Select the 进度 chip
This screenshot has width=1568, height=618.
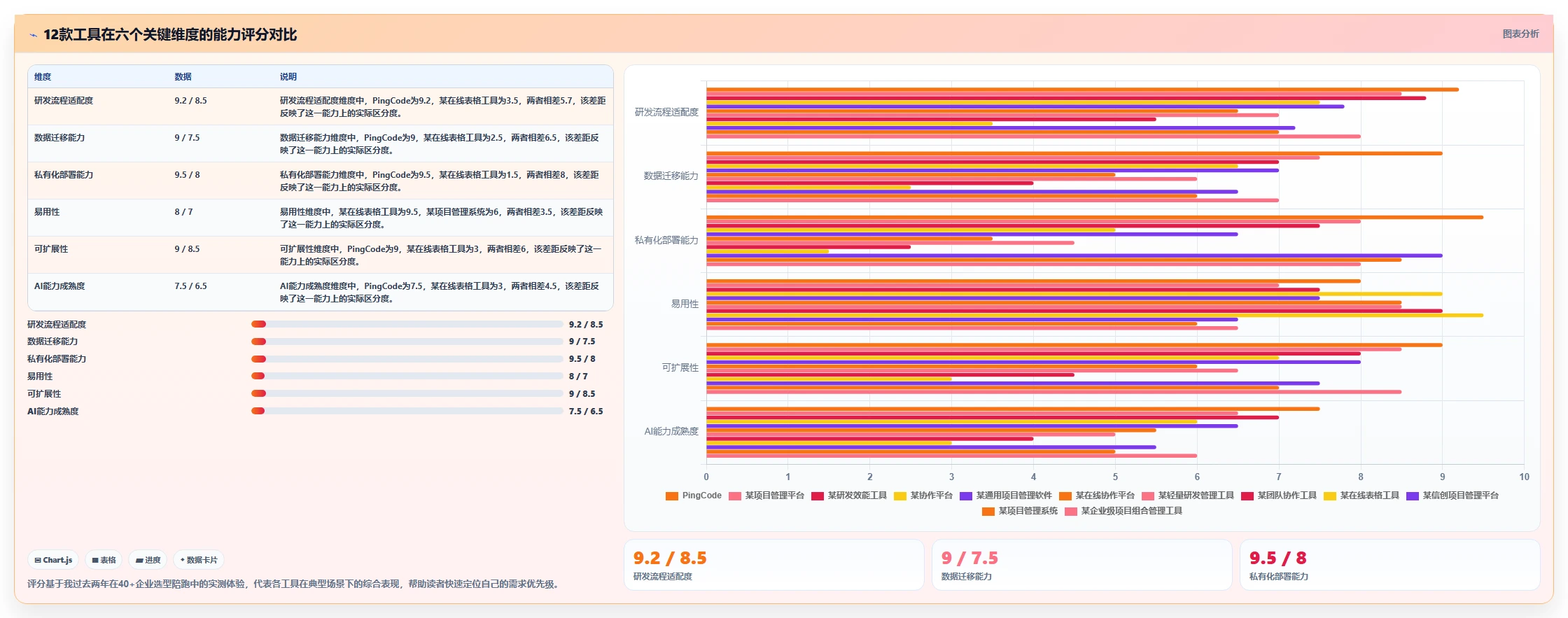pos(148,560)
